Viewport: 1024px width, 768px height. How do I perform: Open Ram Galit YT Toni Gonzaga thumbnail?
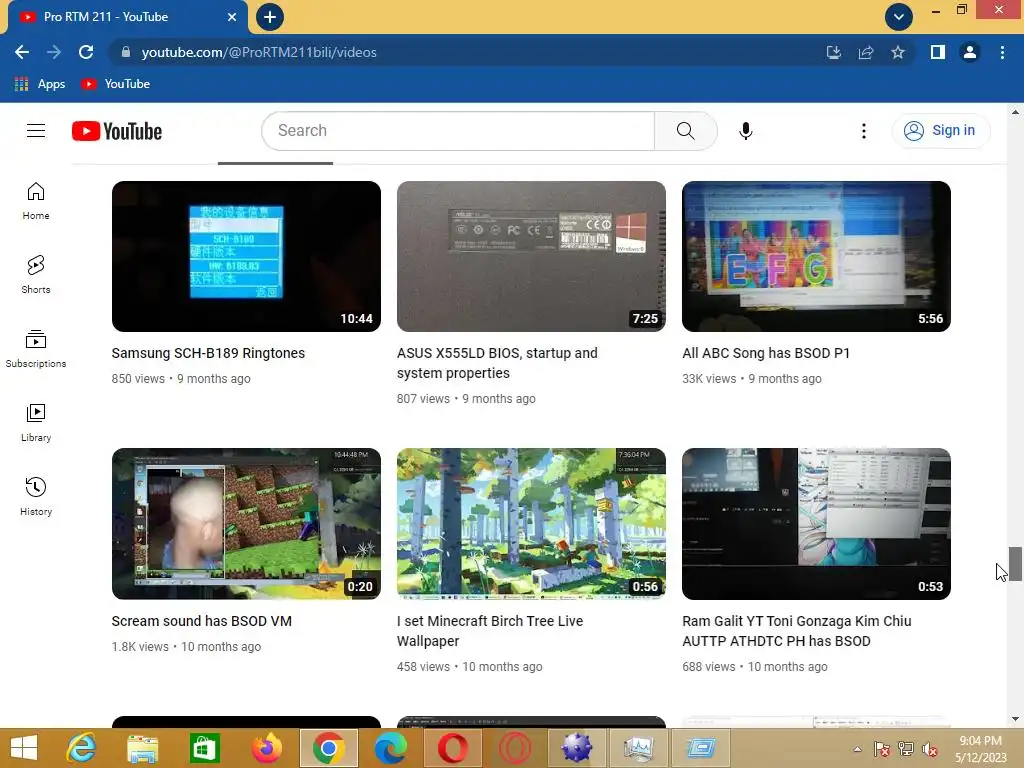816,524
